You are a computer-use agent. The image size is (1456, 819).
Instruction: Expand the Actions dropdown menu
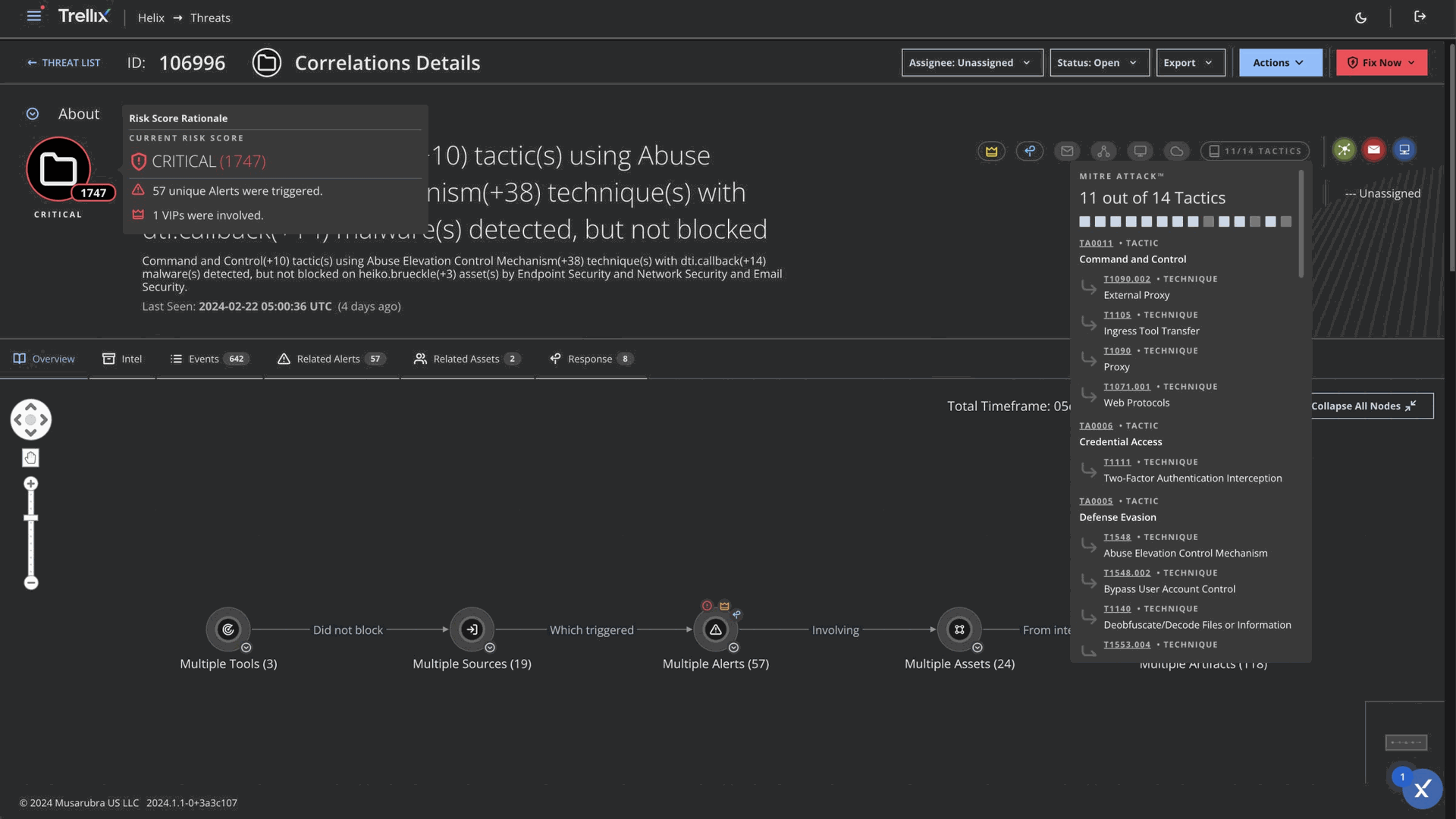(1279, 63)
